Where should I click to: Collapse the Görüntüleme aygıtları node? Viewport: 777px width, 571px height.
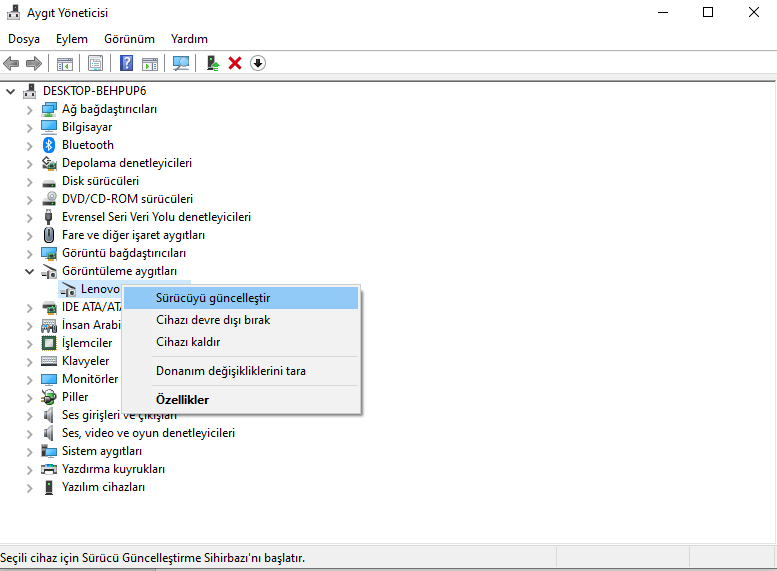point(29,271)
